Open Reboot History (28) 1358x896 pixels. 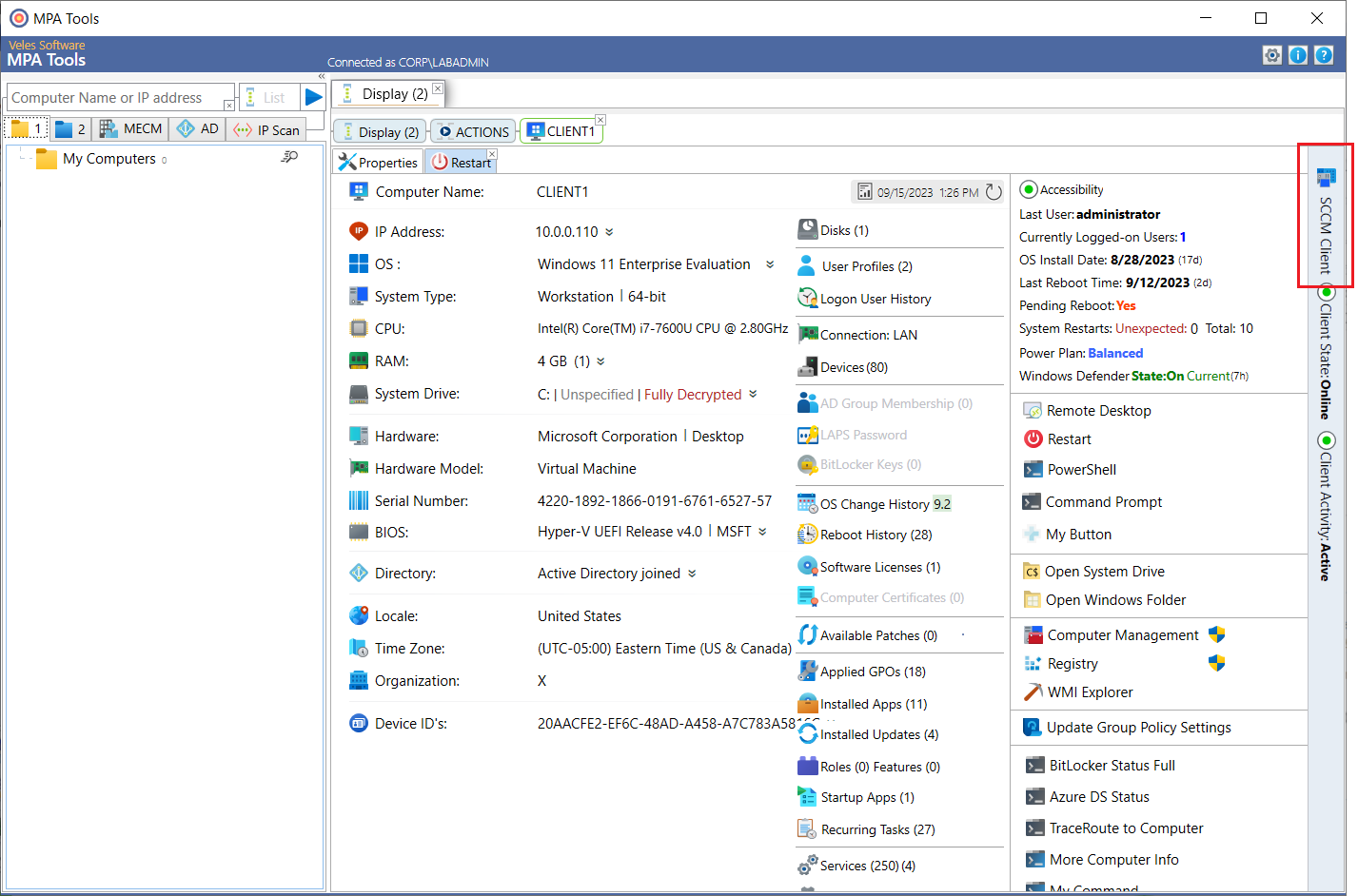[x=864, y=535]
